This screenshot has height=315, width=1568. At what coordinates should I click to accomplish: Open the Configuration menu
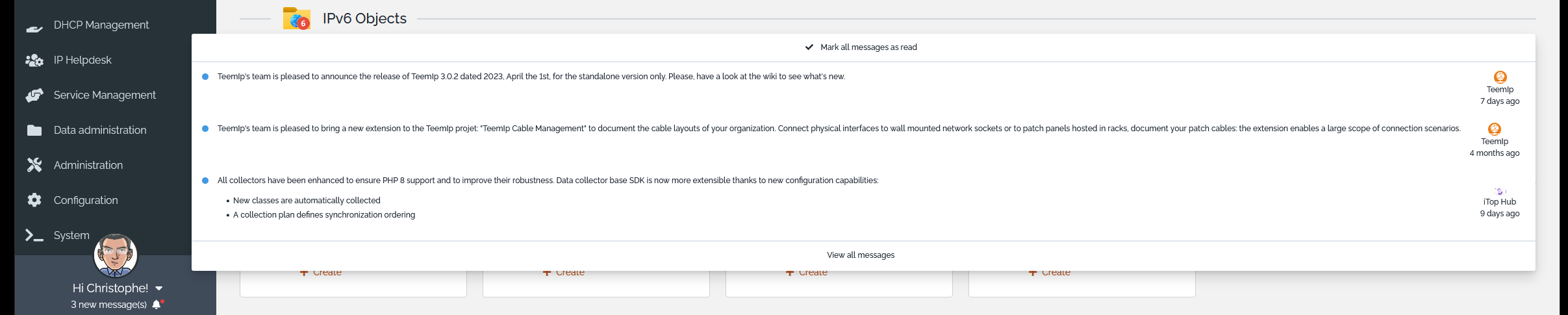tap(86, 200)
